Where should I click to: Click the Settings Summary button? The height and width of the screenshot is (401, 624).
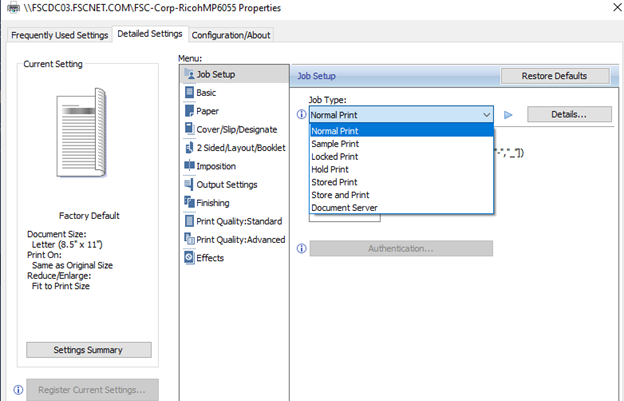(x=88, y=350)
